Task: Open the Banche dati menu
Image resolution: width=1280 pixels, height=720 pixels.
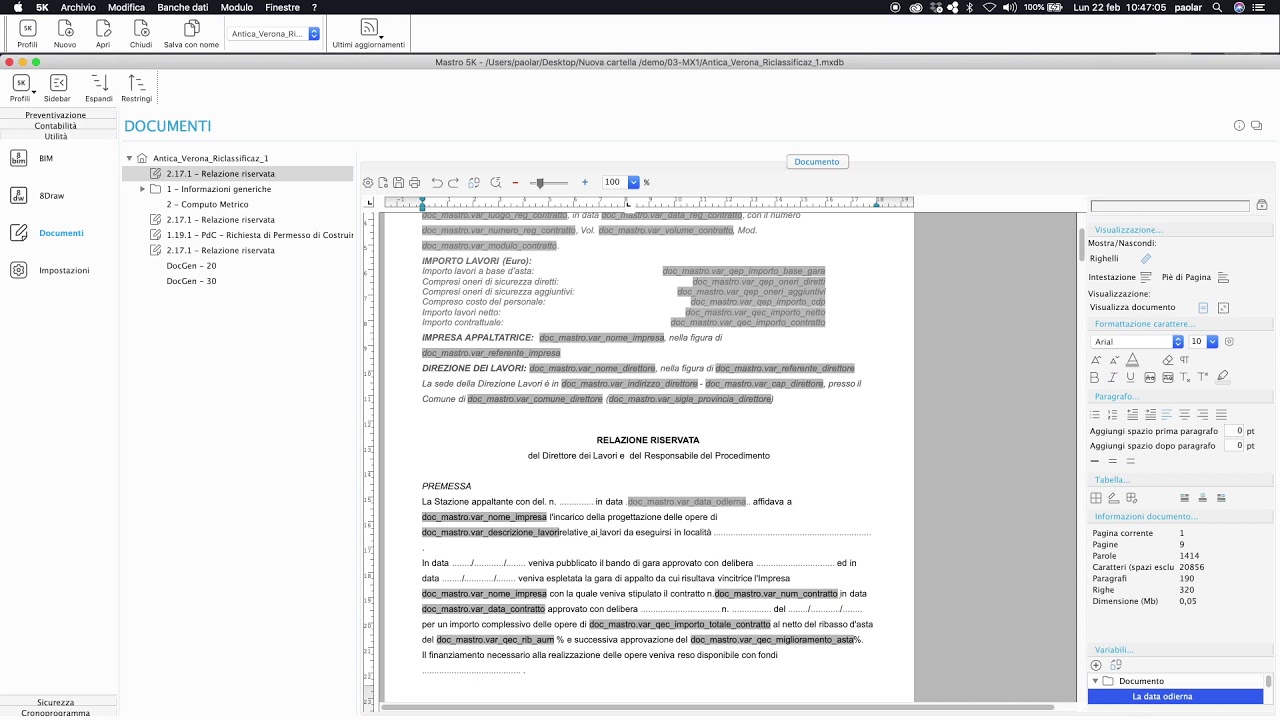Action: pyautogui.click(x=183, y=7)
